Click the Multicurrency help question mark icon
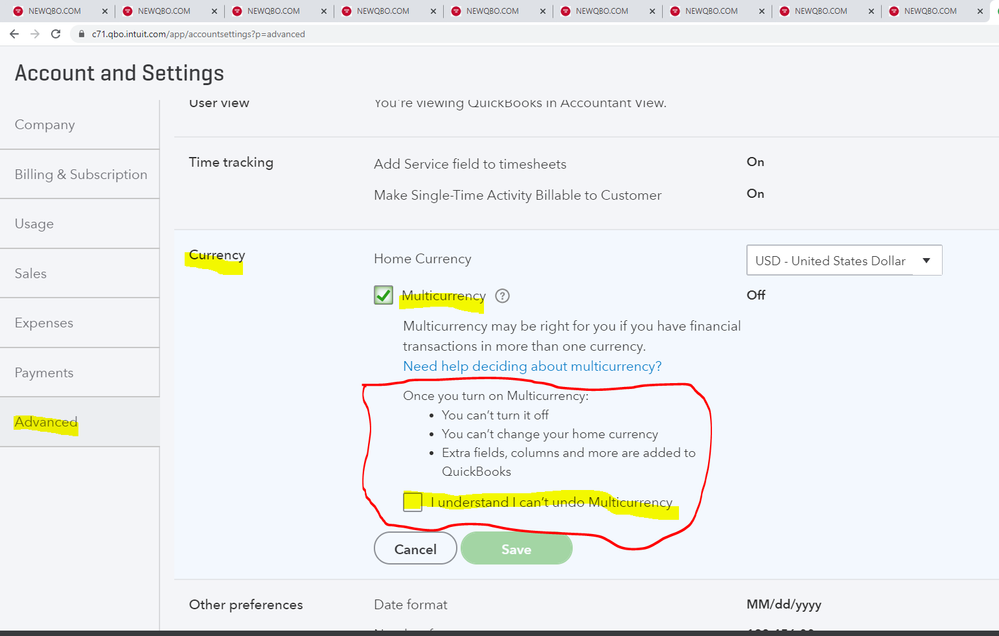 point(502,296)
